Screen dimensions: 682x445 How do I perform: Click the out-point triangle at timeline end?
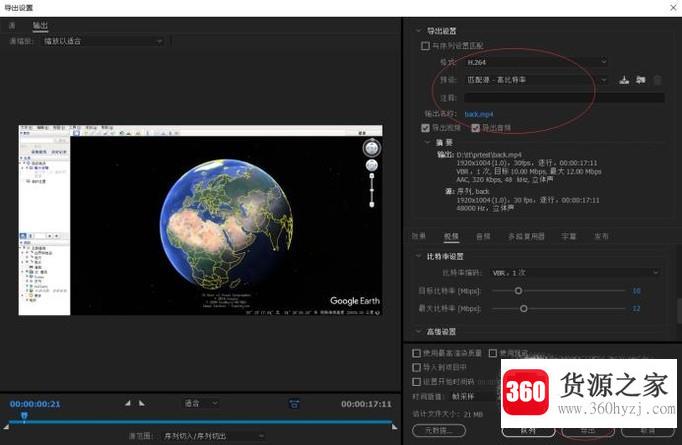pos(394,427)
